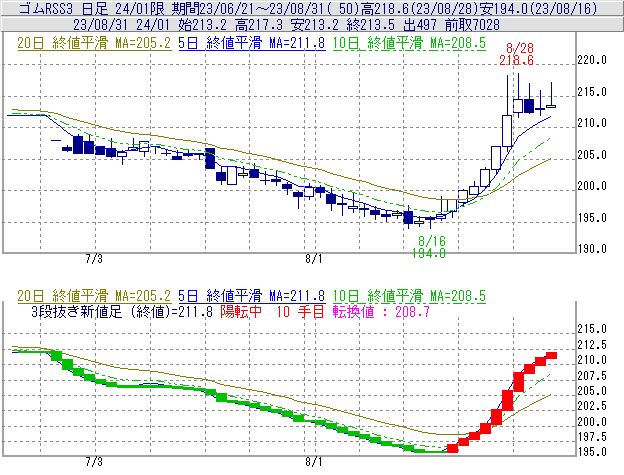Image resolution: width=624 pixels, height=475 pixels.
Task: Click the magenta 転換値 : 208.7 text
Action: pos(381,311)
